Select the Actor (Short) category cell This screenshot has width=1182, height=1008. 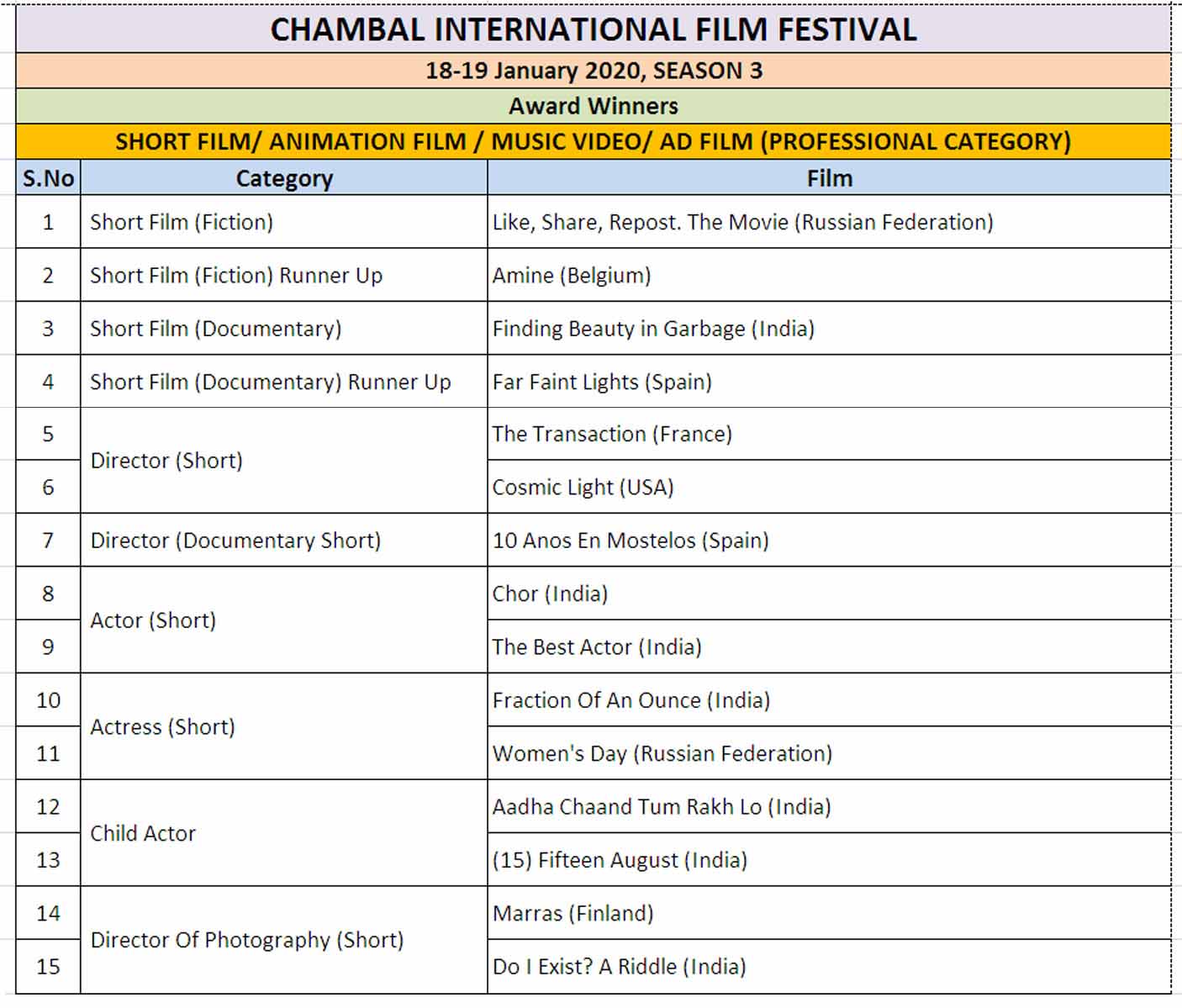284,620
